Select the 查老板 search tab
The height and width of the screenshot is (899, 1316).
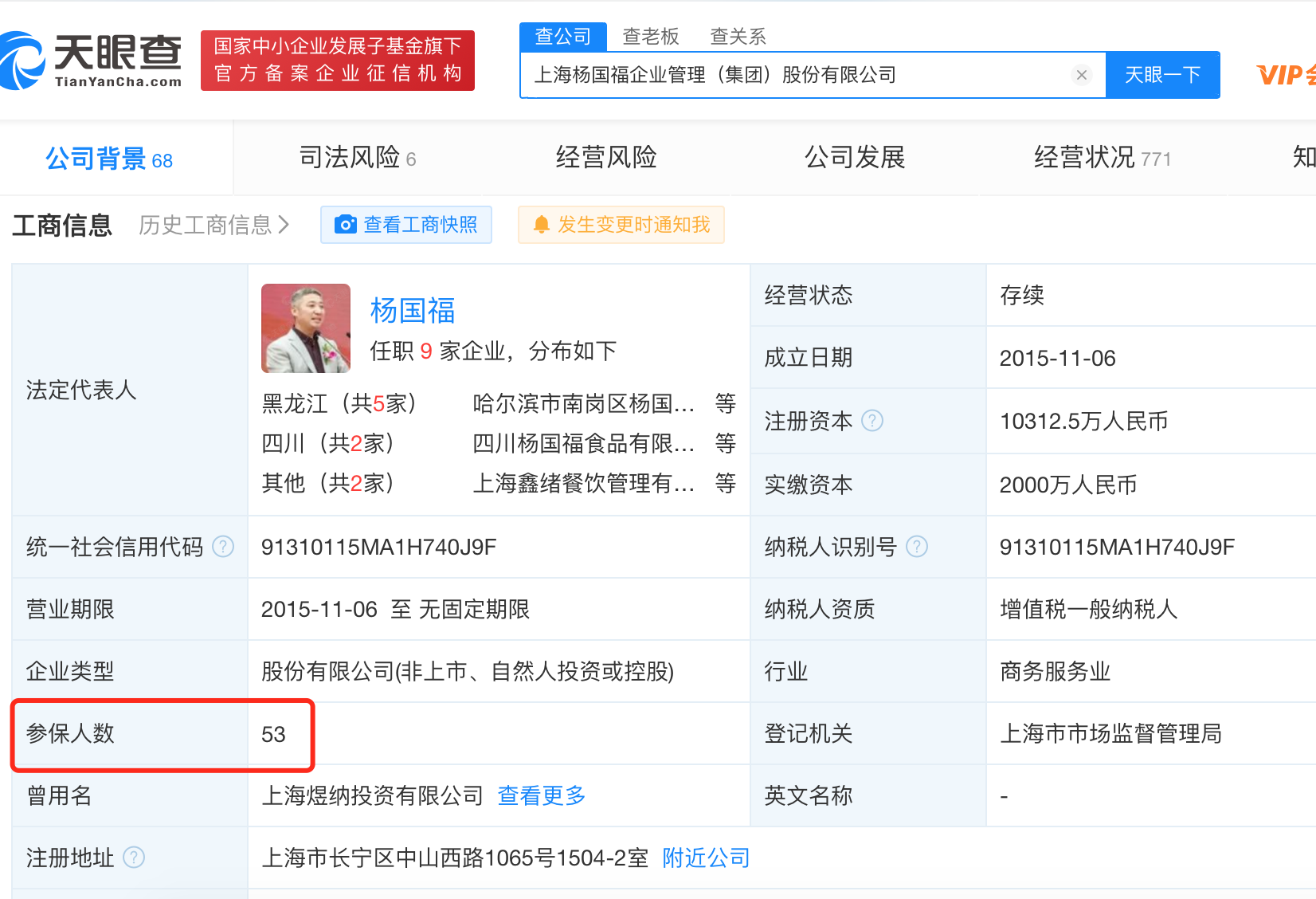click(x=651, y=37)
